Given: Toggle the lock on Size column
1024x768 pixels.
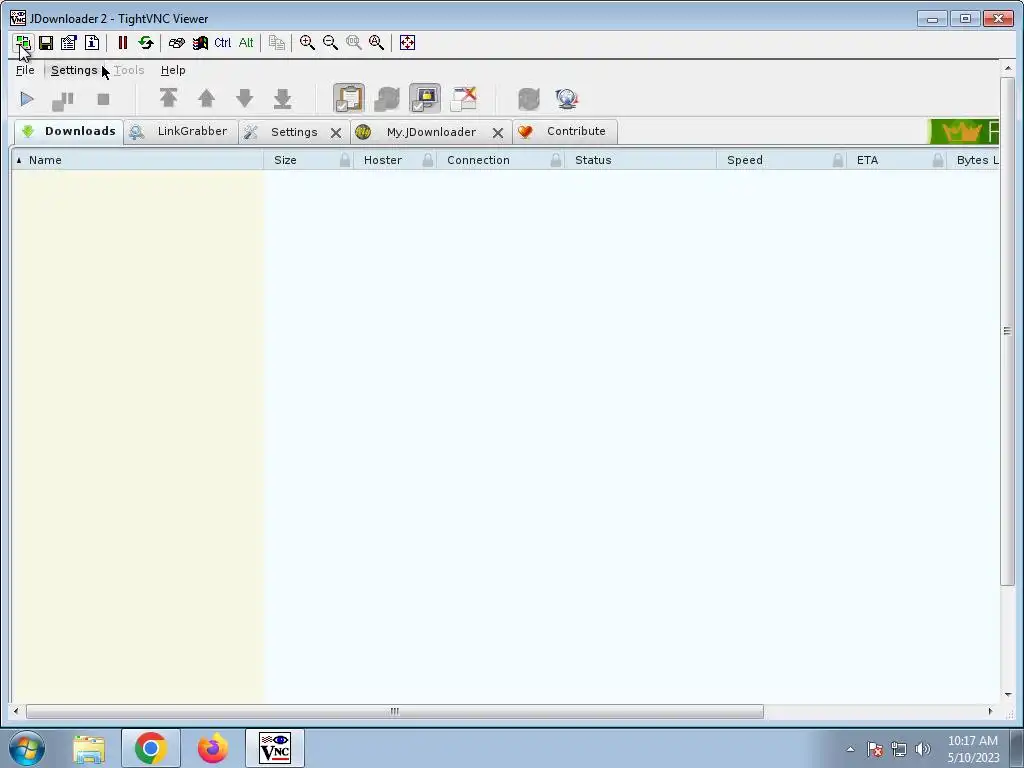Looking at the screenshot, I should tap(345, 160).
